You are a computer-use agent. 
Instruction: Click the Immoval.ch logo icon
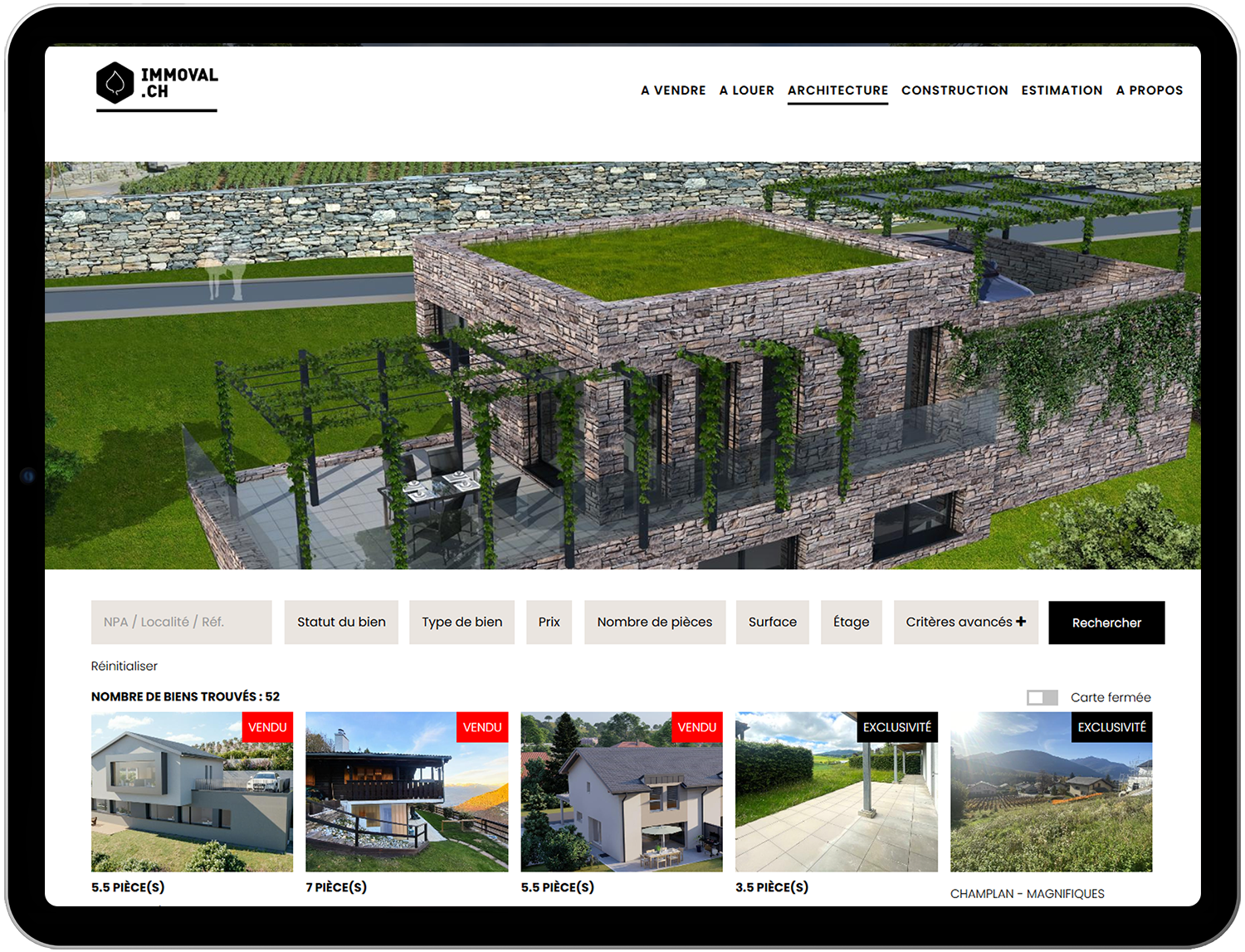tap(115, 83)
